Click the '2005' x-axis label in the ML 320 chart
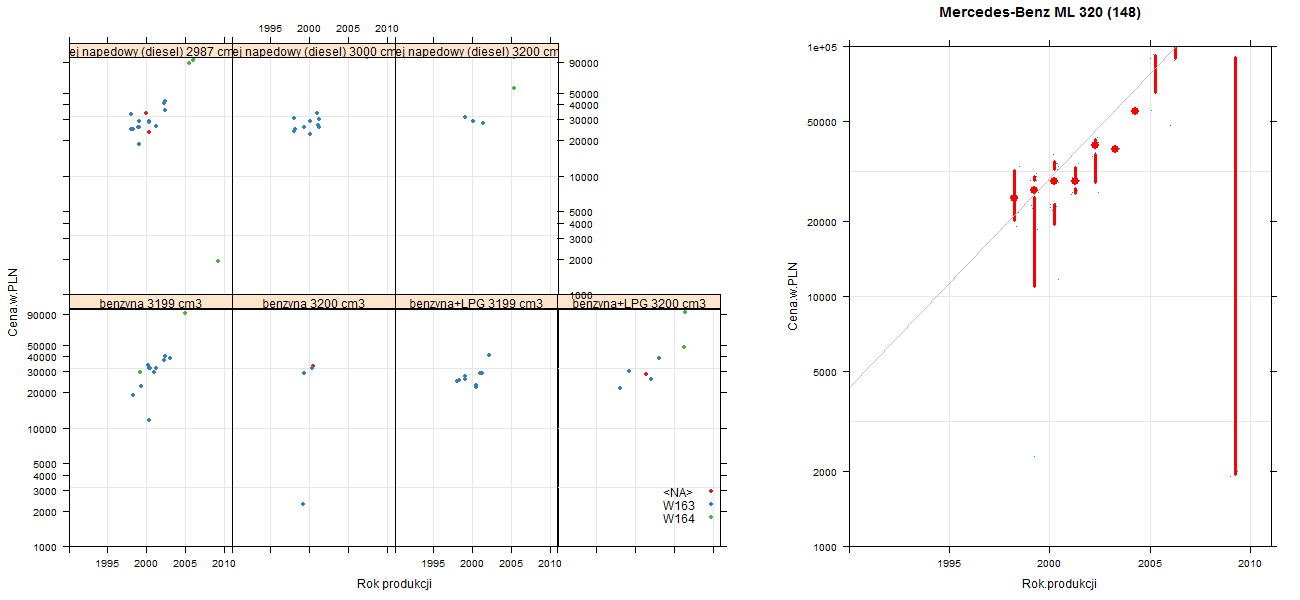The height and width of the screenshot is (600, 1300). tap(1150, 564)
